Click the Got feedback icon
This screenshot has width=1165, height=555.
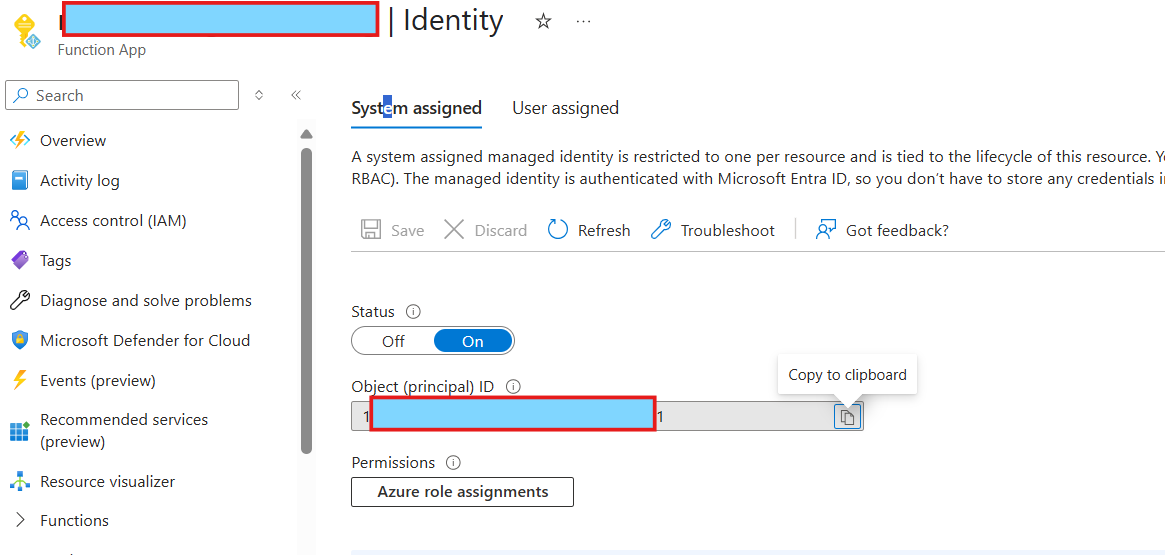tap(825, 230)
